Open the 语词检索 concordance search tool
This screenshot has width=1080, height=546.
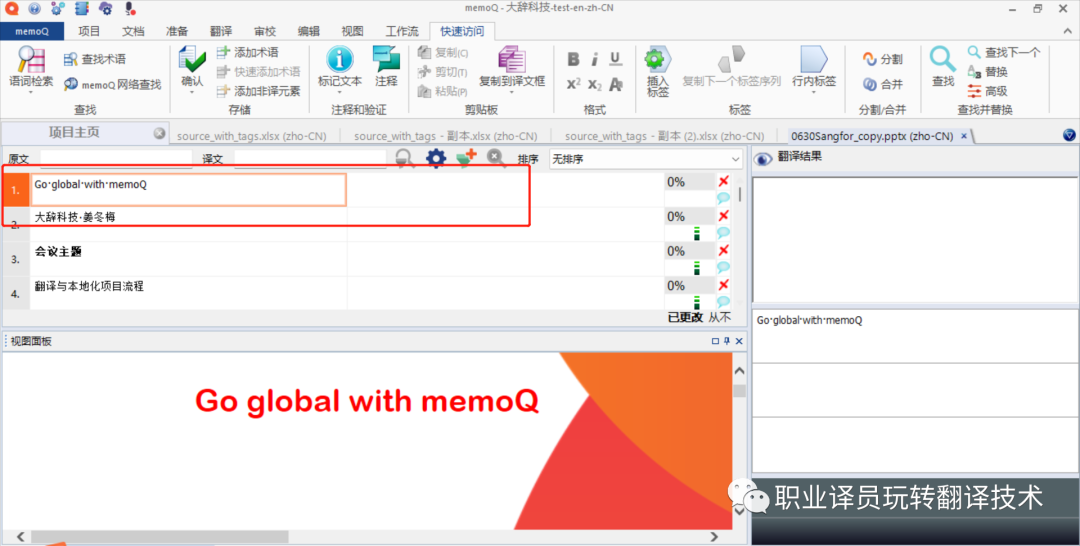31,60
